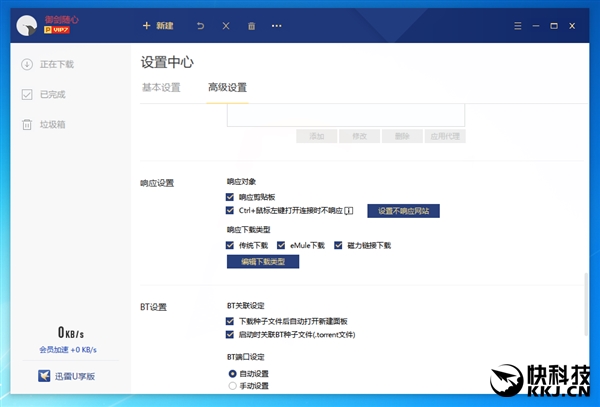Open the 正在下载 list
600x407 pixels.
[57, 64]
